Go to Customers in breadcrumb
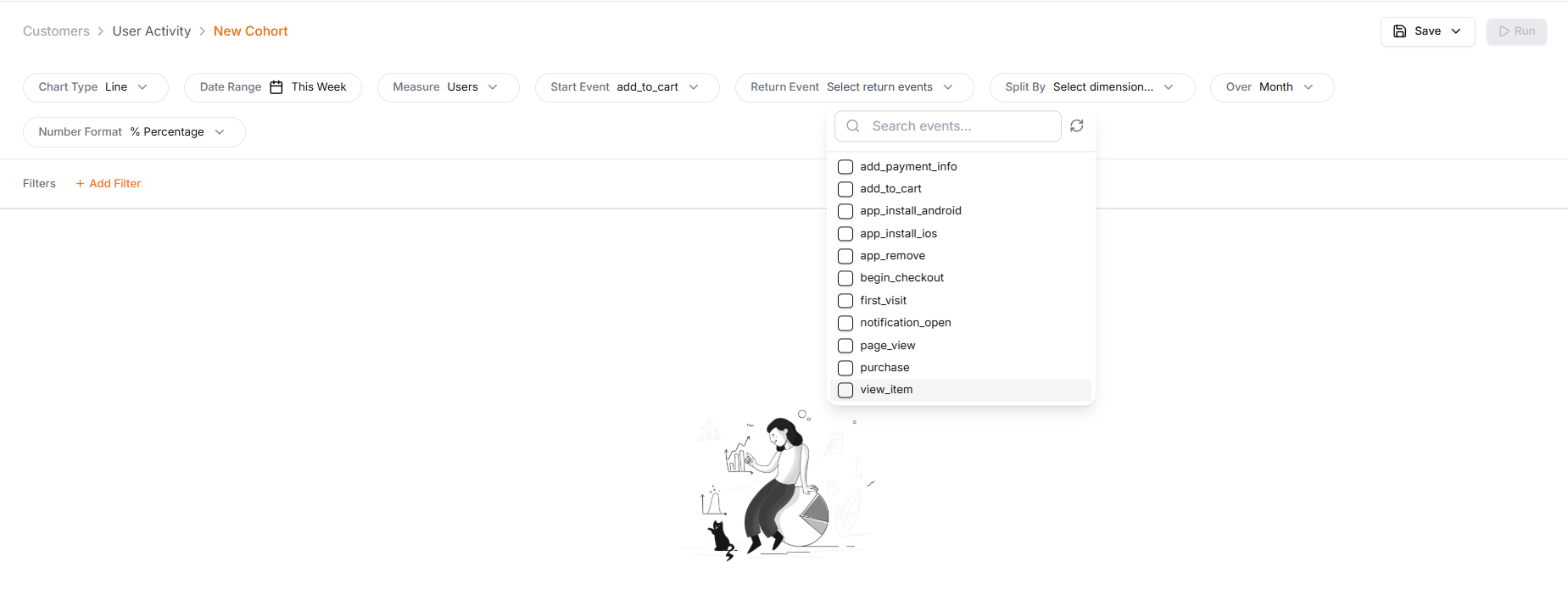The image size is (1568, 595). click(x=56, y=31)
